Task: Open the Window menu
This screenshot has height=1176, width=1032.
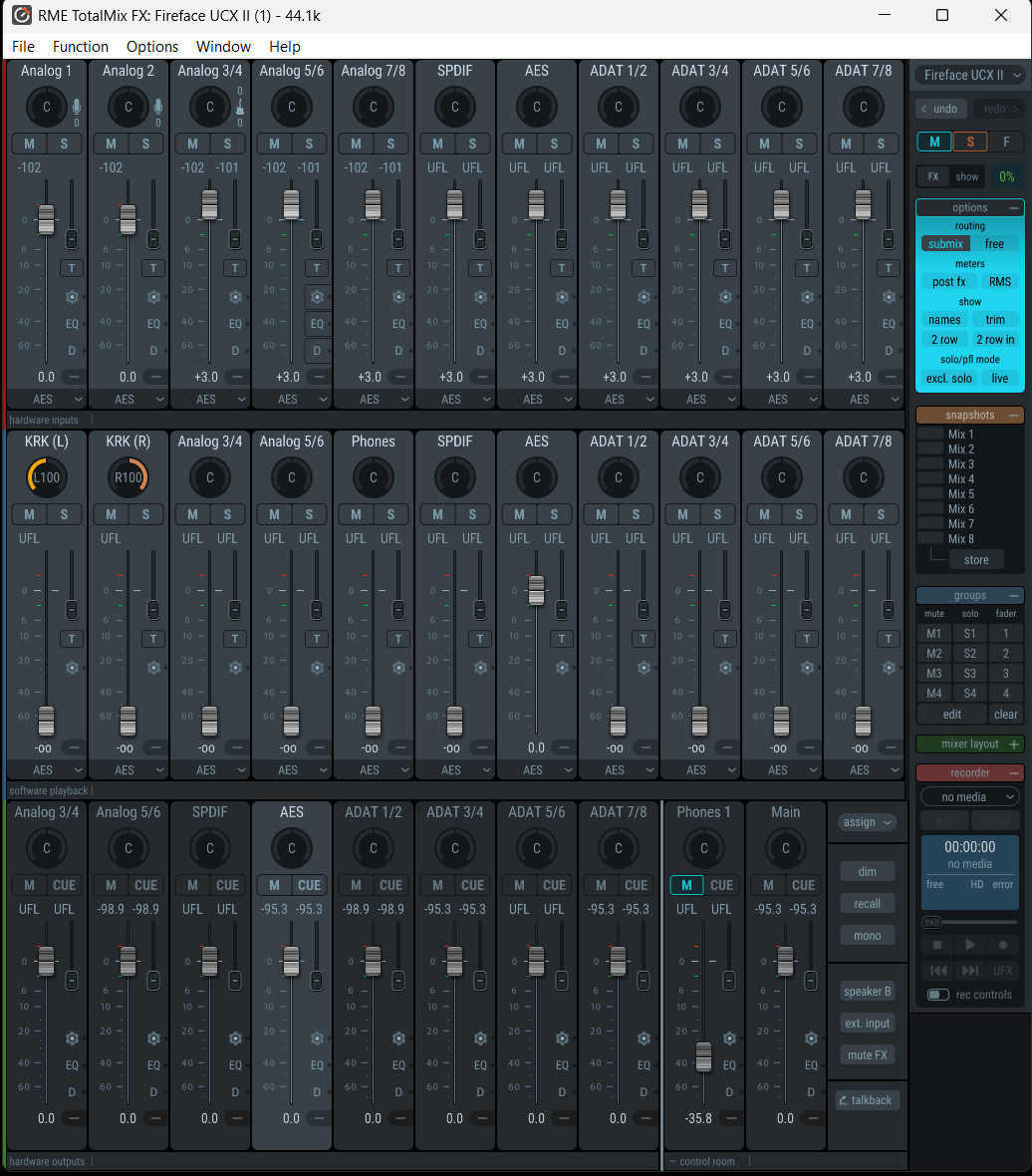Action: tap(223, 47)
